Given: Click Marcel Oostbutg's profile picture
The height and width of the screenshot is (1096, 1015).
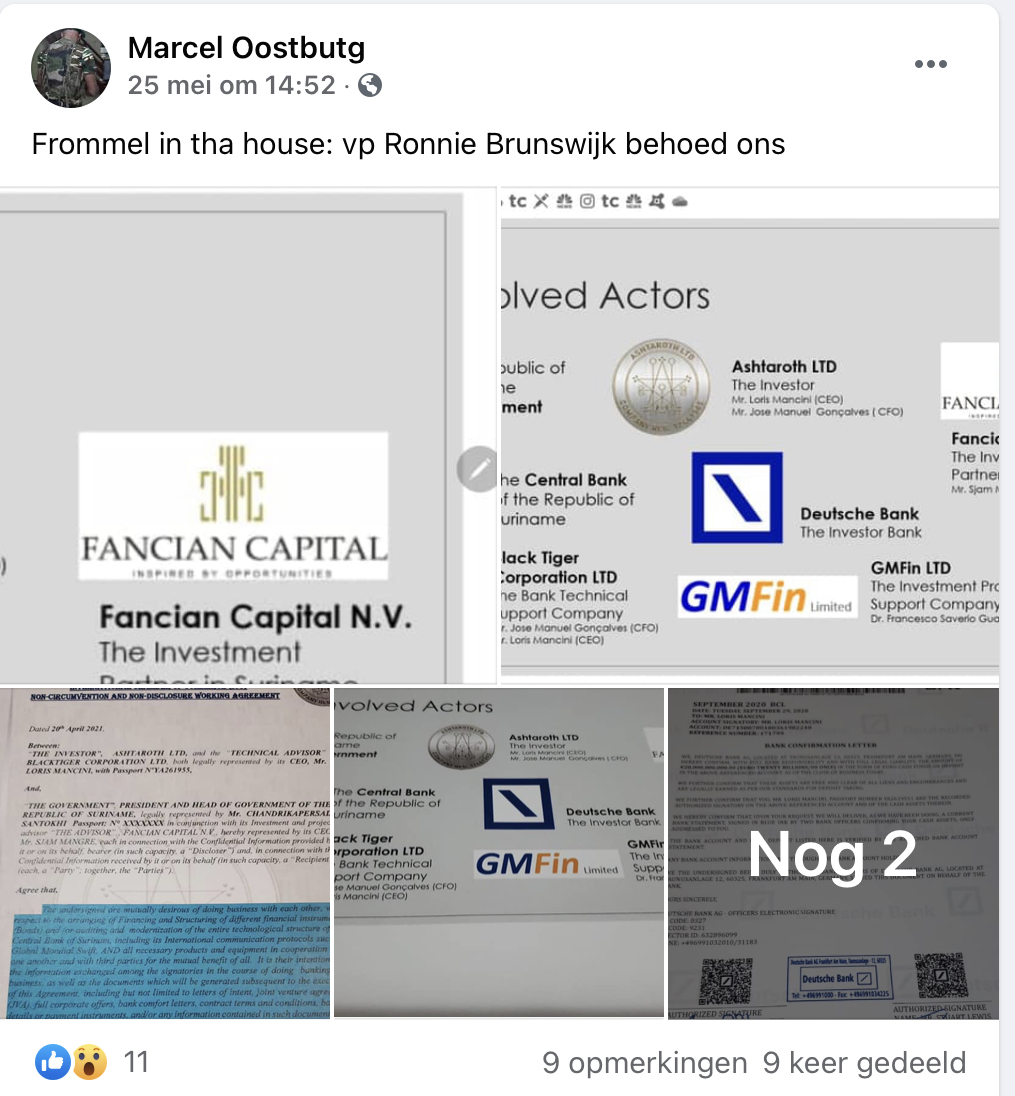Looking at the screenshot, I should 71,68.
